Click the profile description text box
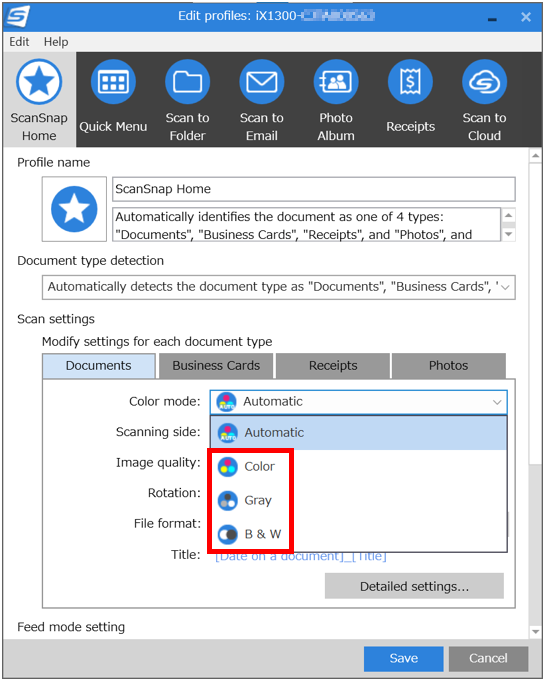This screenshot has height=683, width=546. point(307,225)
